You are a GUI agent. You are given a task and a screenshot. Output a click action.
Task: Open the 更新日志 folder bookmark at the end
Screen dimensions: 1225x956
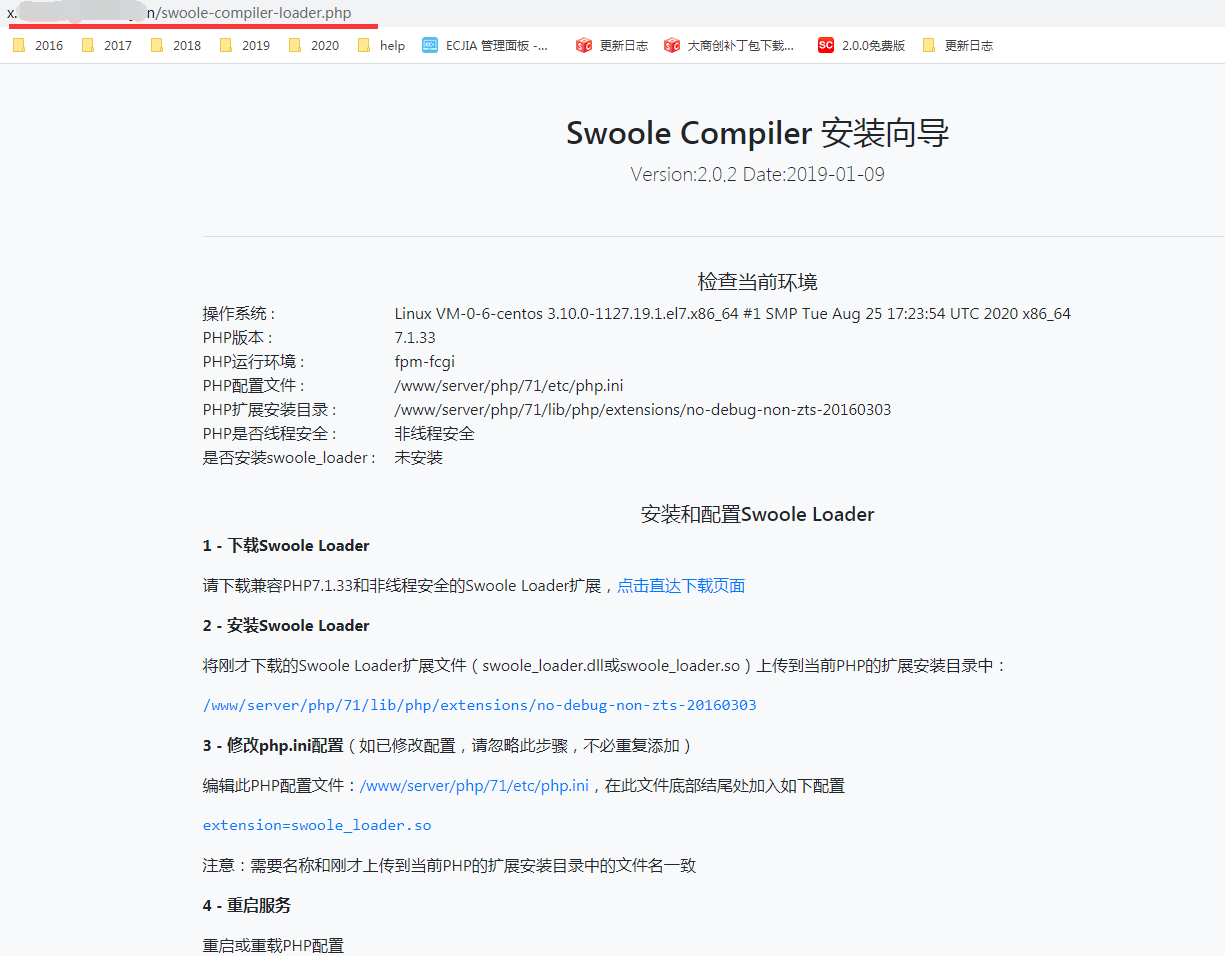(958, 45)
